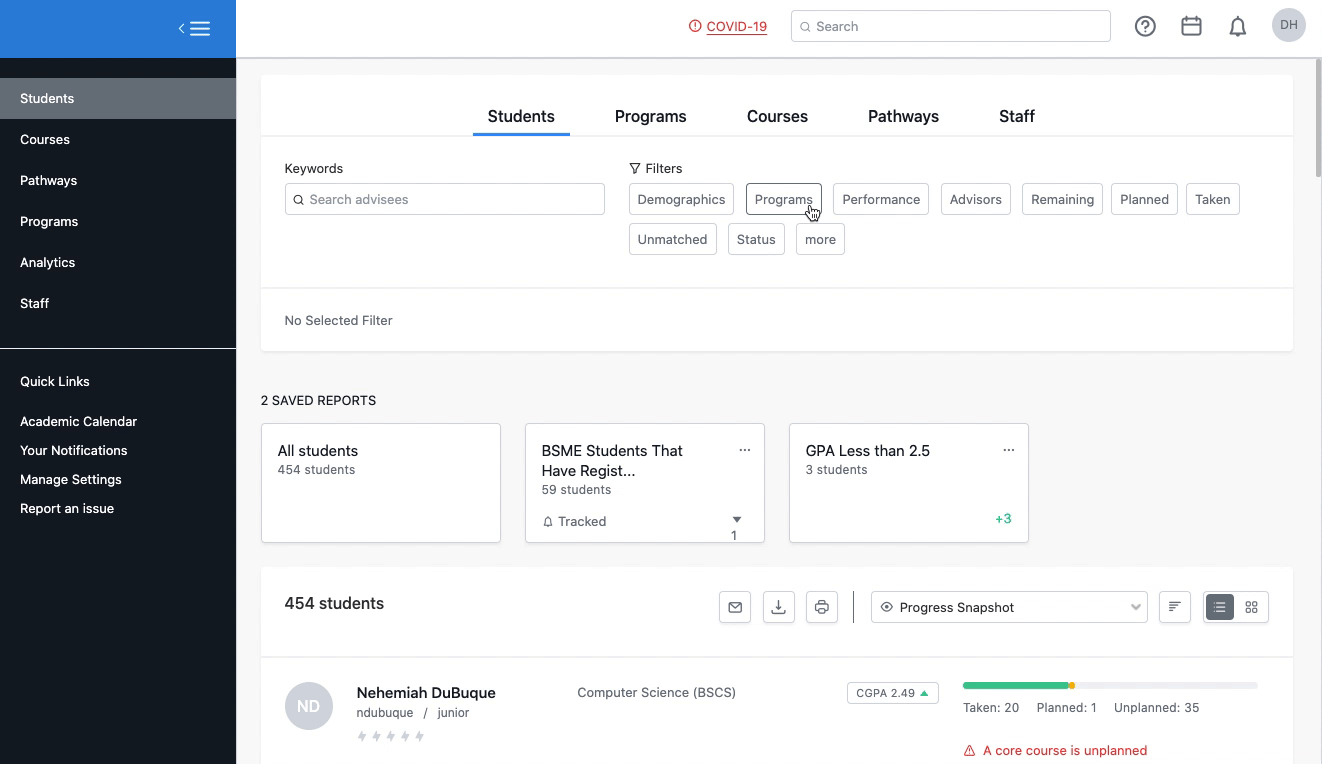This screenshot has width=1322, height=764.
Task: Switch student results to list view
Action: click(1218, 607)
